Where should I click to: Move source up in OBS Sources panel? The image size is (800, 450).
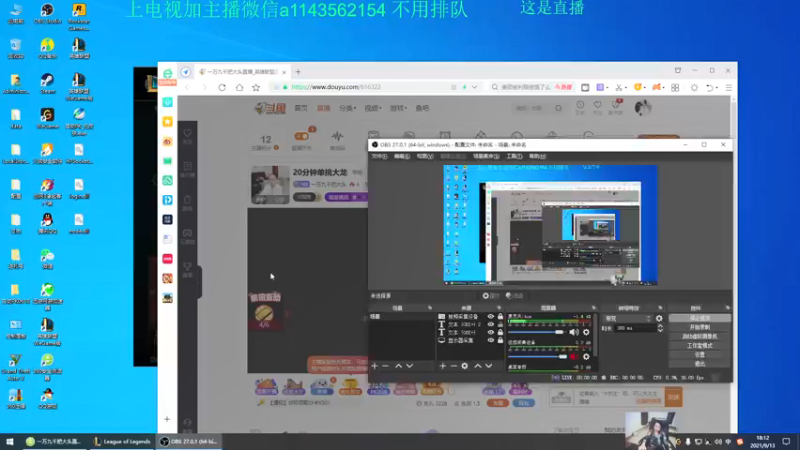click(x=478, y=366)
